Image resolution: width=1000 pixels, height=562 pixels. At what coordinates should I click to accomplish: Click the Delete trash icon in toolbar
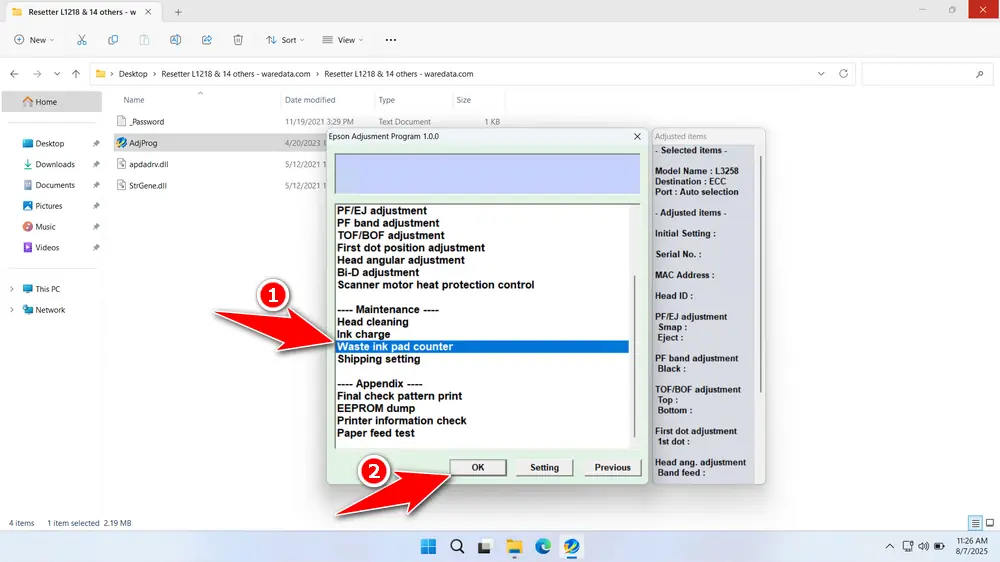[238, 40]
